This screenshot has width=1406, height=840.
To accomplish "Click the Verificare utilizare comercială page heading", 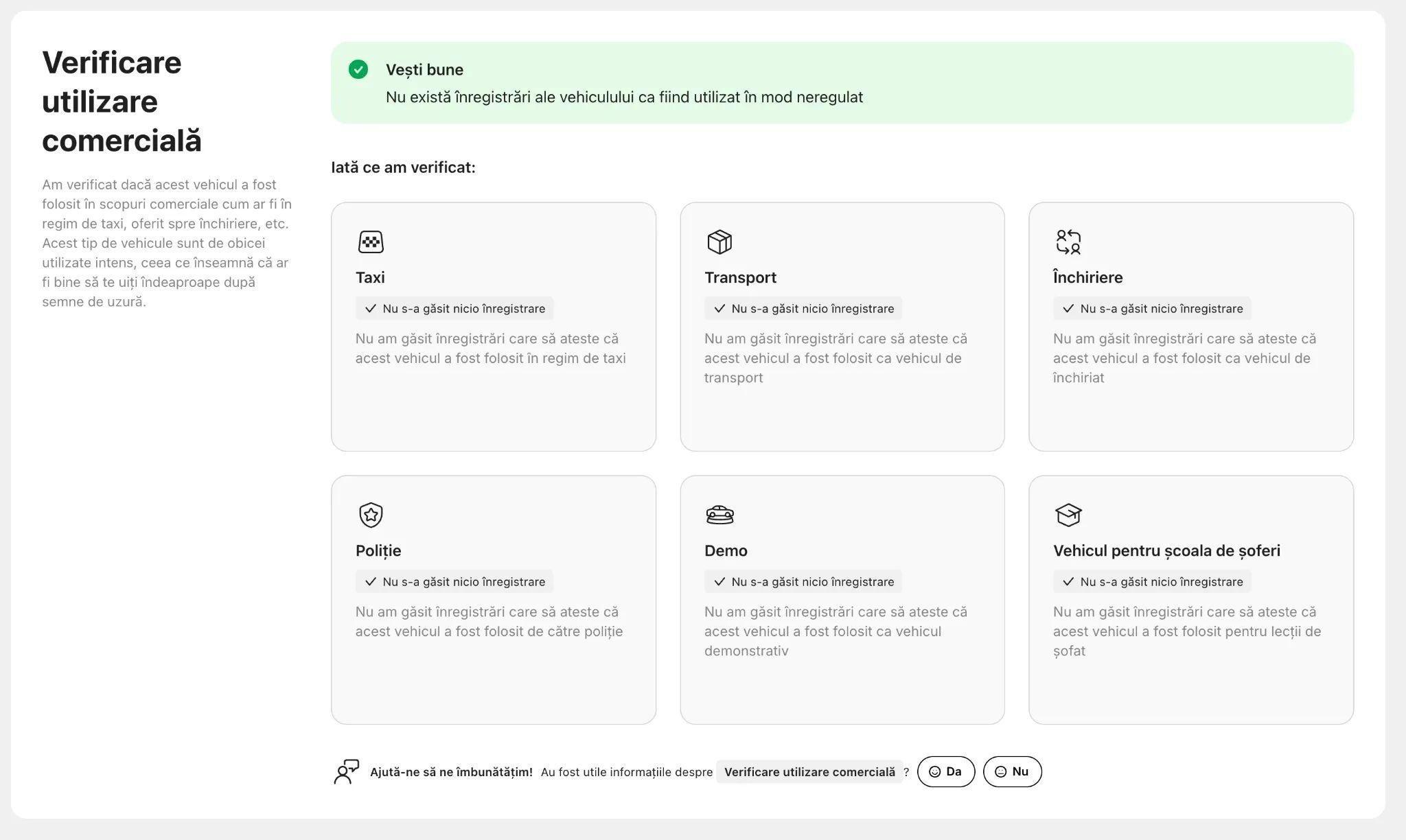I will [122, 102].
